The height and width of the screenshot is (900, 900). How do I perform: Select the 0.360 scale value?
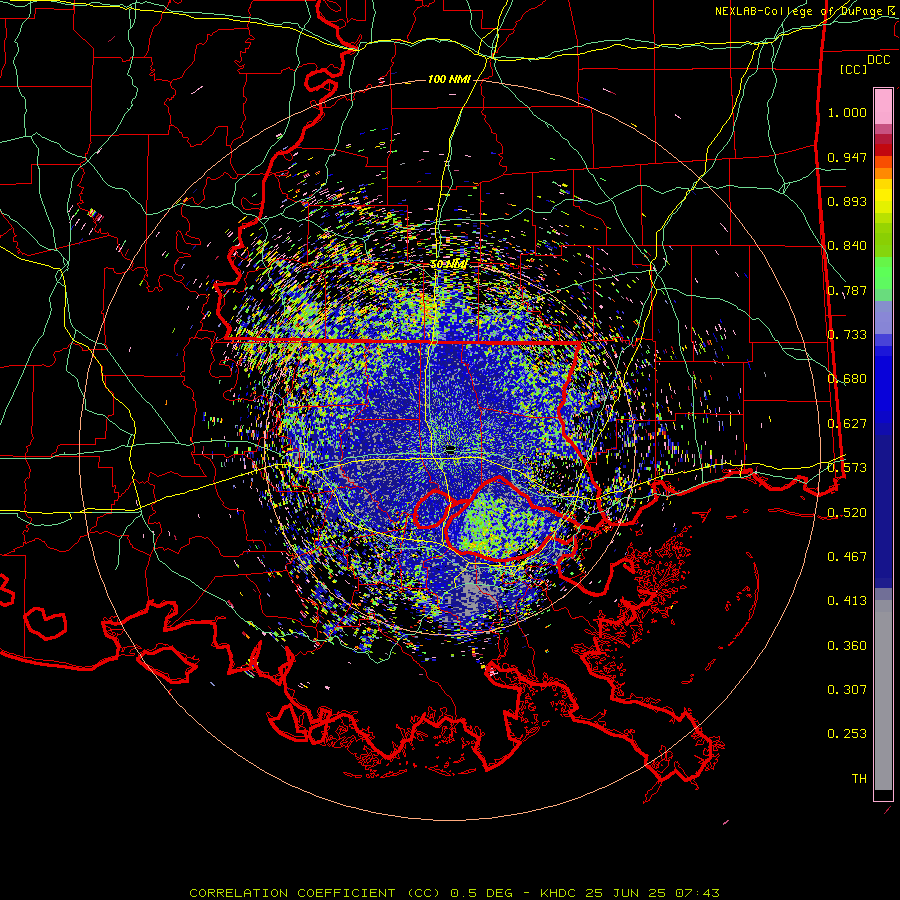[x=847, y=646]
